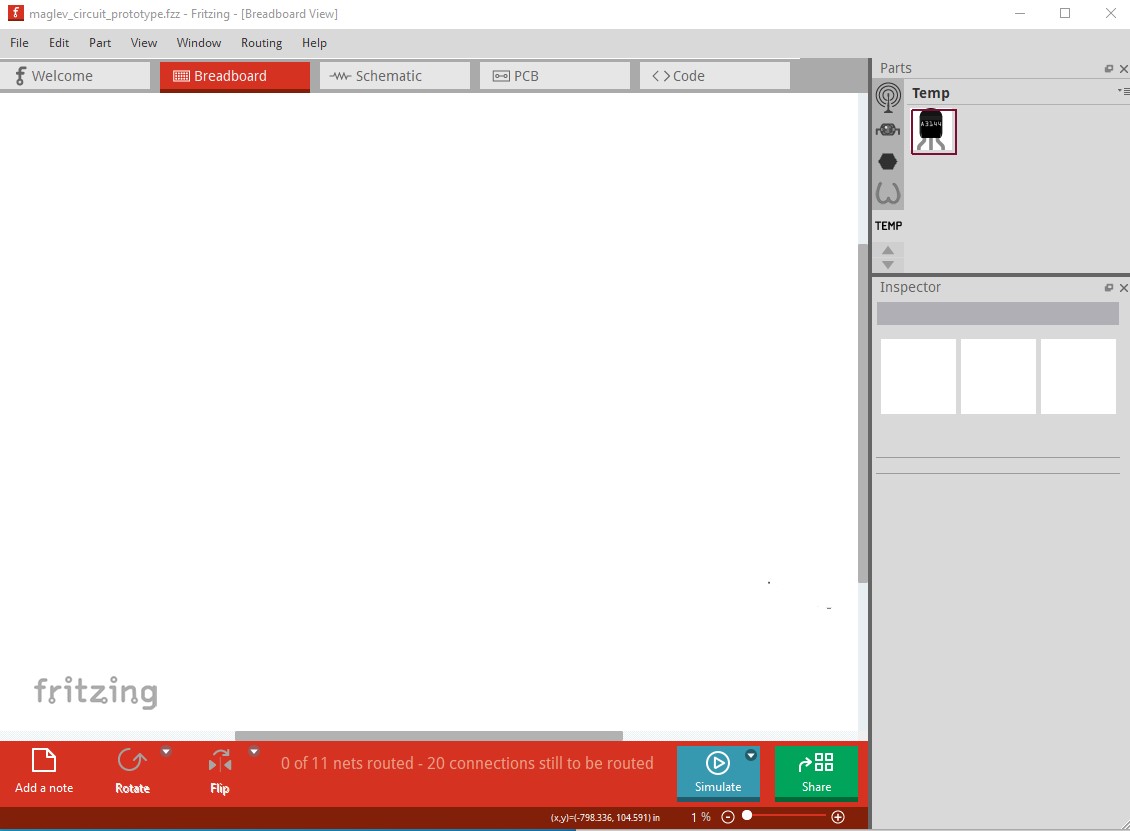Float the Parts panel window

[1108, 69]
